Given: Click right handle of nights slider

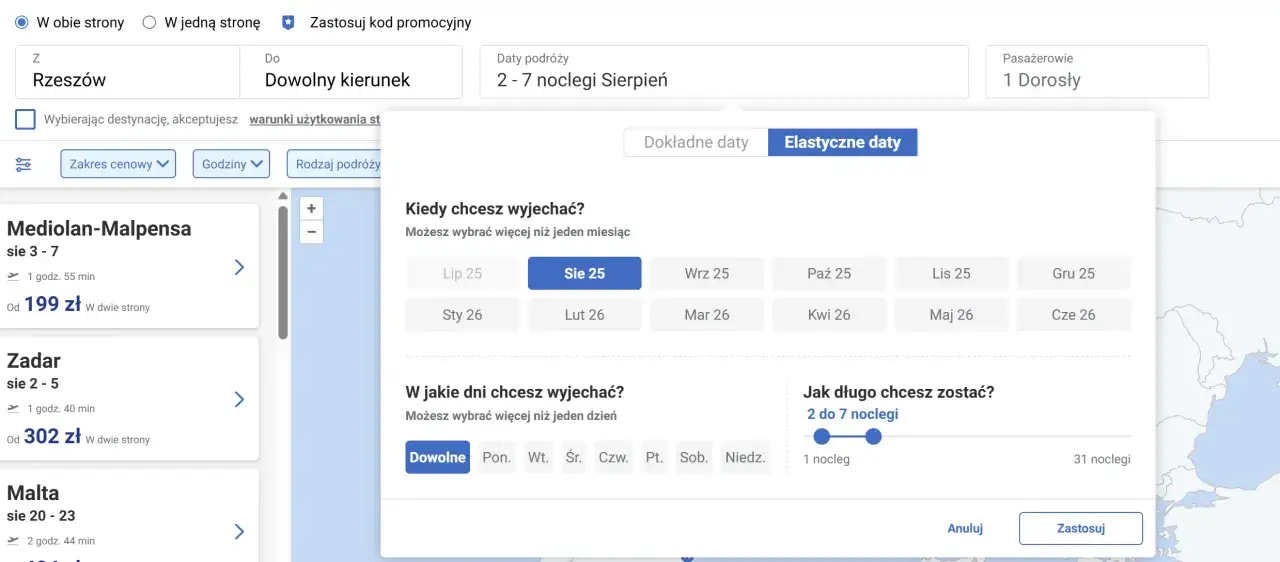Looking at the screenshot, I should (873, 436).
